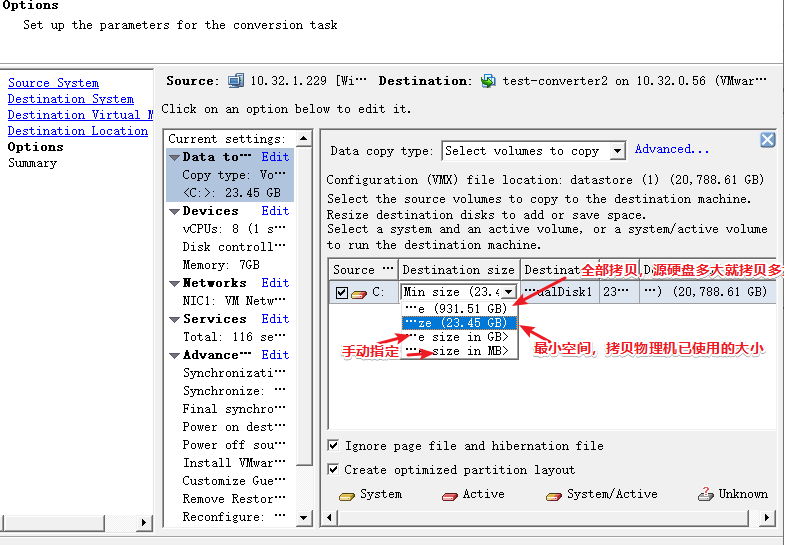785x545 pixels.
Task: Open the Destination size Min size dropdown
Action: 510,293
